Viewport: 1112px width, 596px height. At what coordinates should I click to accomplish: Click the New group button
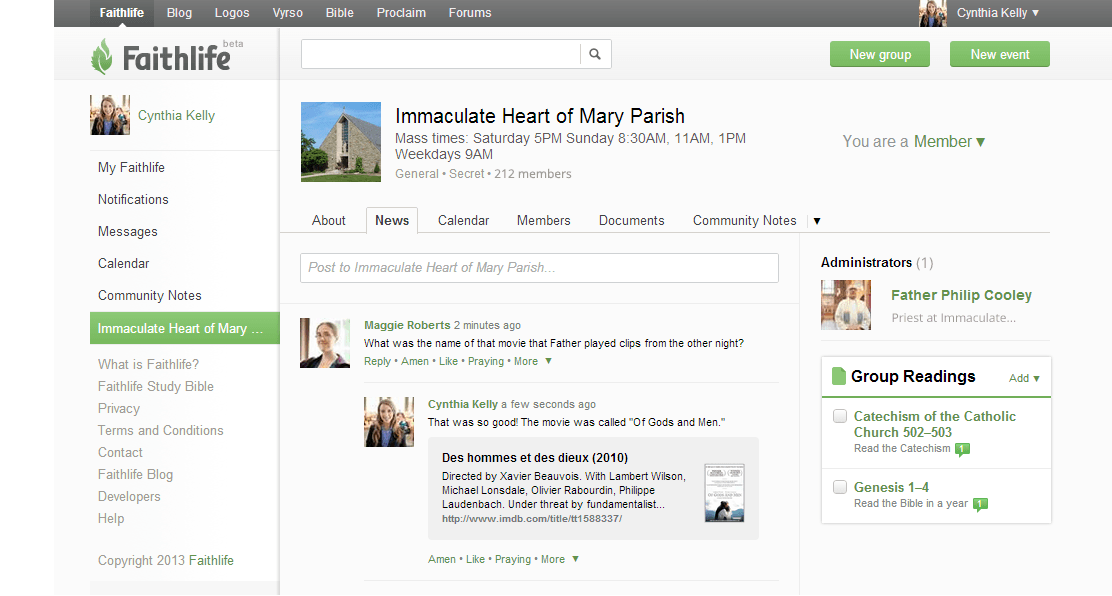[880, 55]
